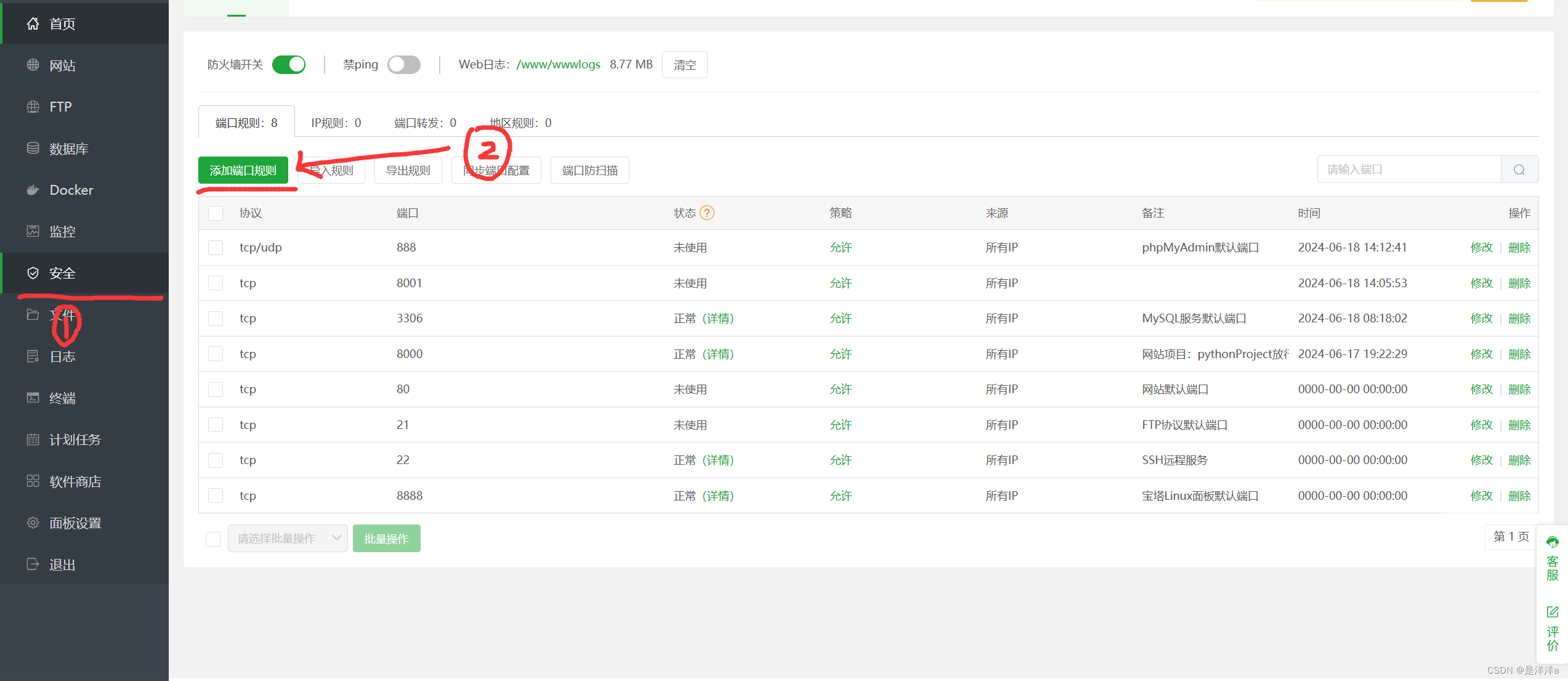The width and height of the screenshot is (1568, 681).
Task: Click the terminal icon in sidebar
Action: click(x=33, y=398)
